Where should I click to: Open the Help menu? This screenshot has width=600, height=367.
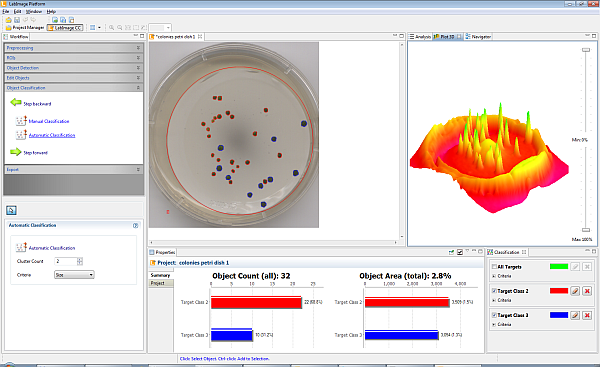point(51,11)
